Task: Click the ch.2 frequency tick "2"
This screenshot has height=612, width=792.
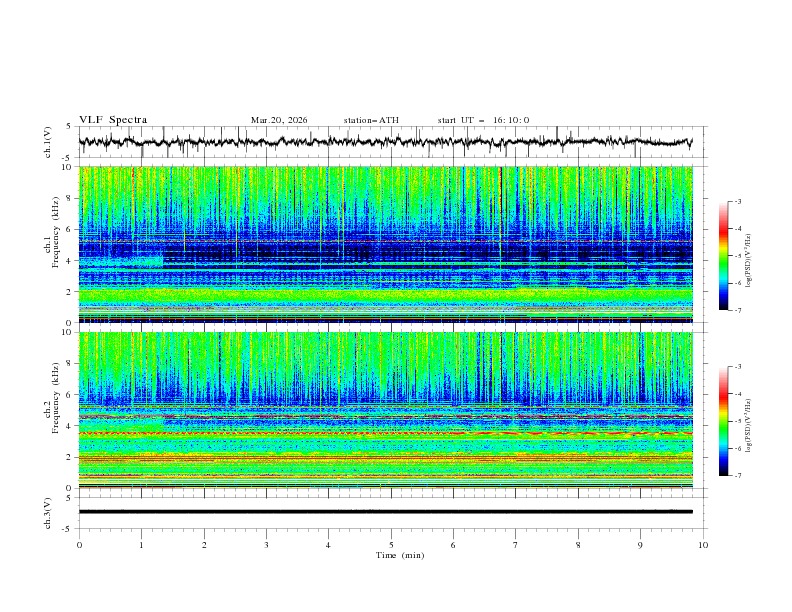Action: [x=70, y=457]
